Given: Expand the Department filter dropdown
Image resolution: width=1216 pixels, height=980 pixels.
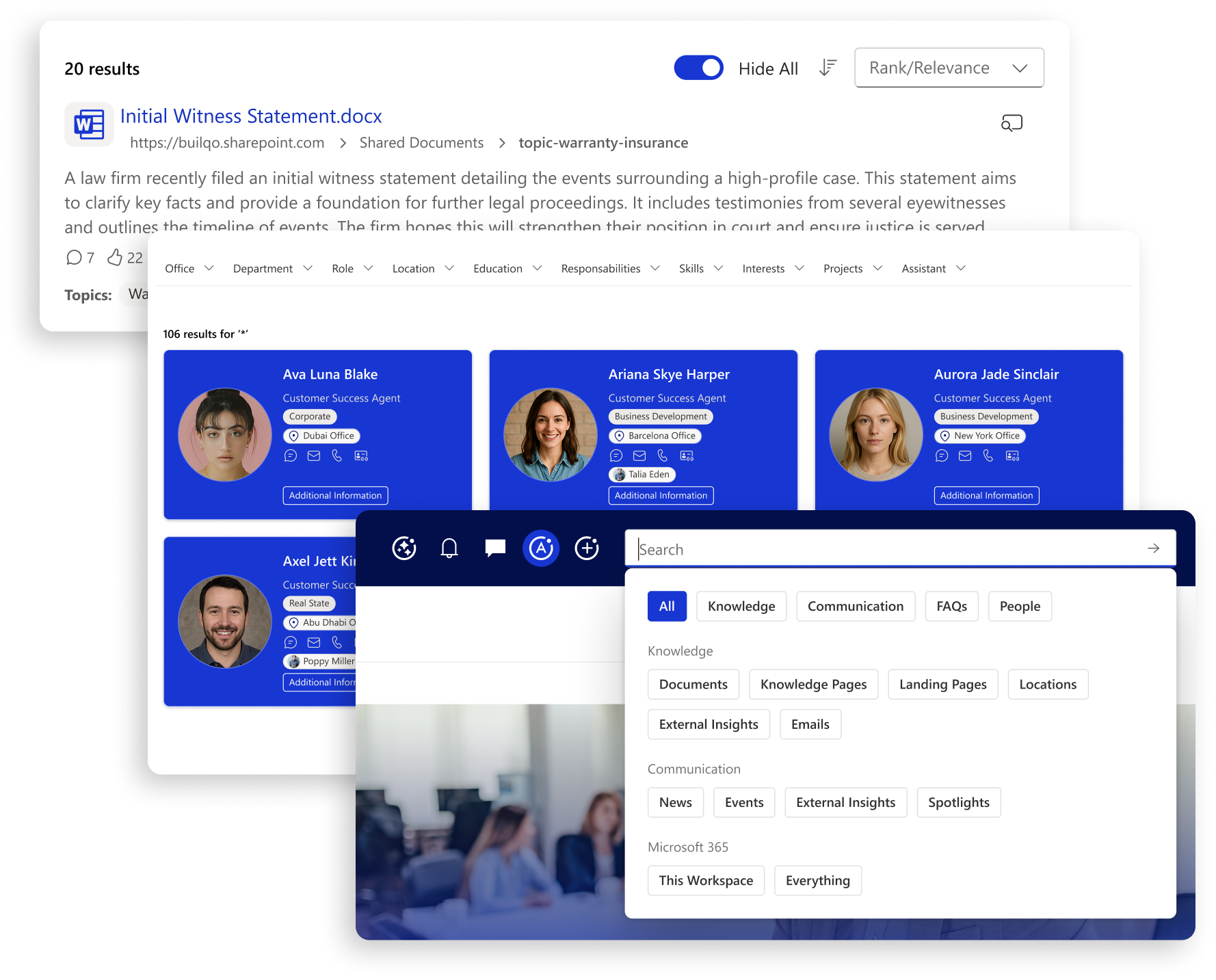Looking at the screenshot, I should 272,269.
